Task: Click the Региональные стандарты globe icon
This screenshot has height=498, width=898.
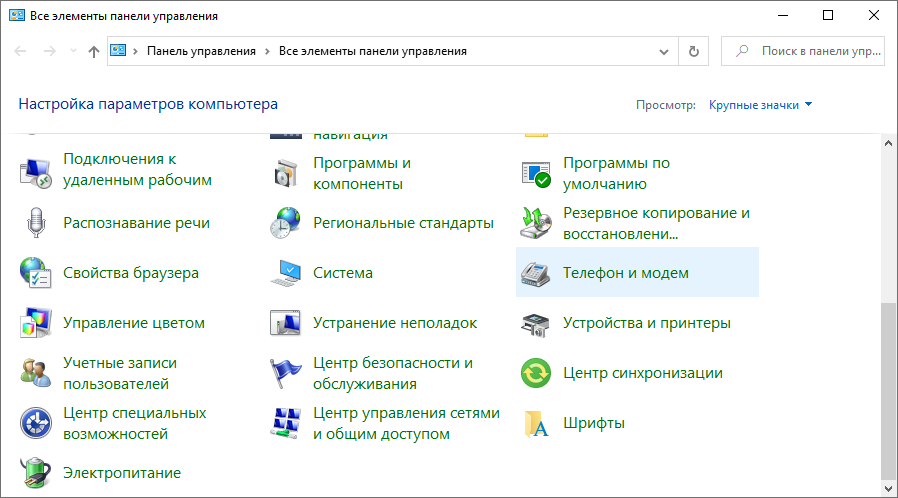Action: [x=286, y=223]
